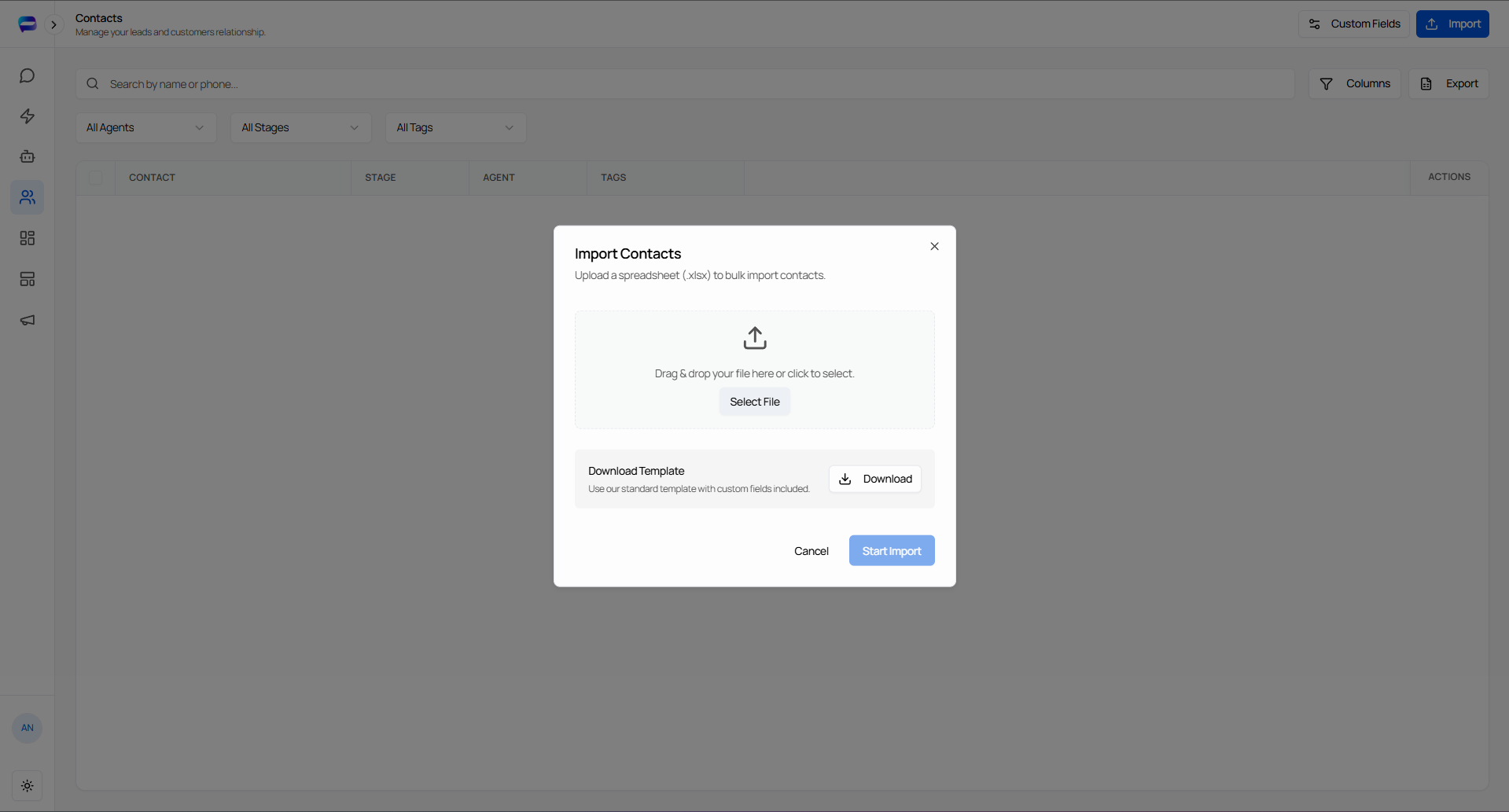Open the chat conversations panel
The image size is (1509, 812).
(27, 75)
